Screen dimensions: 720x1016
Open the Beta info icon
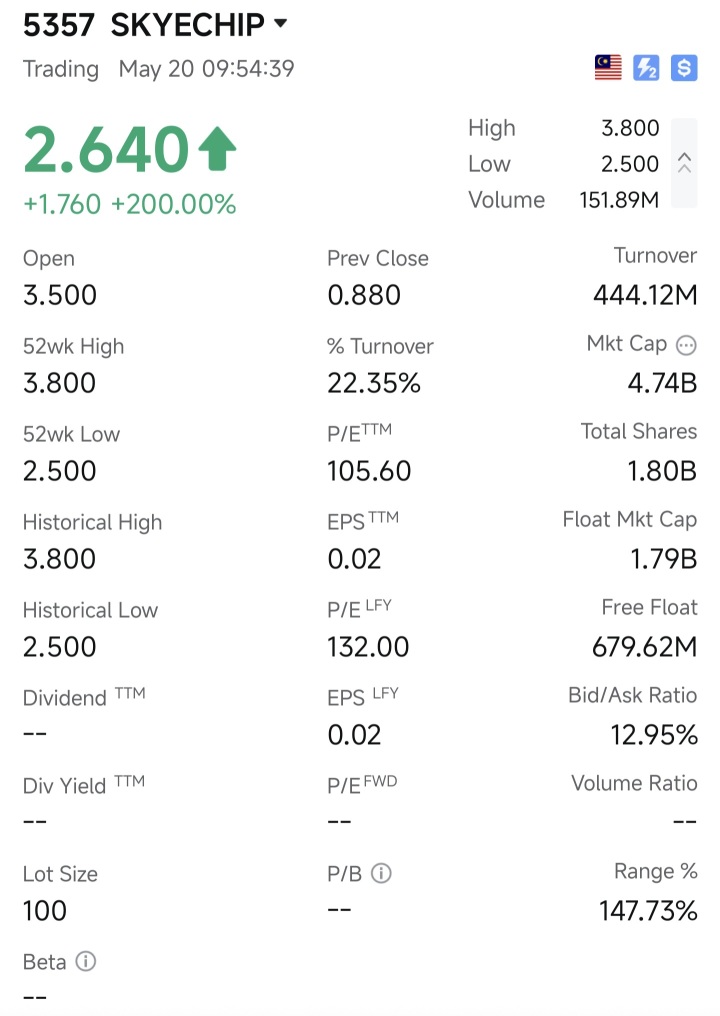pos(86,961)
